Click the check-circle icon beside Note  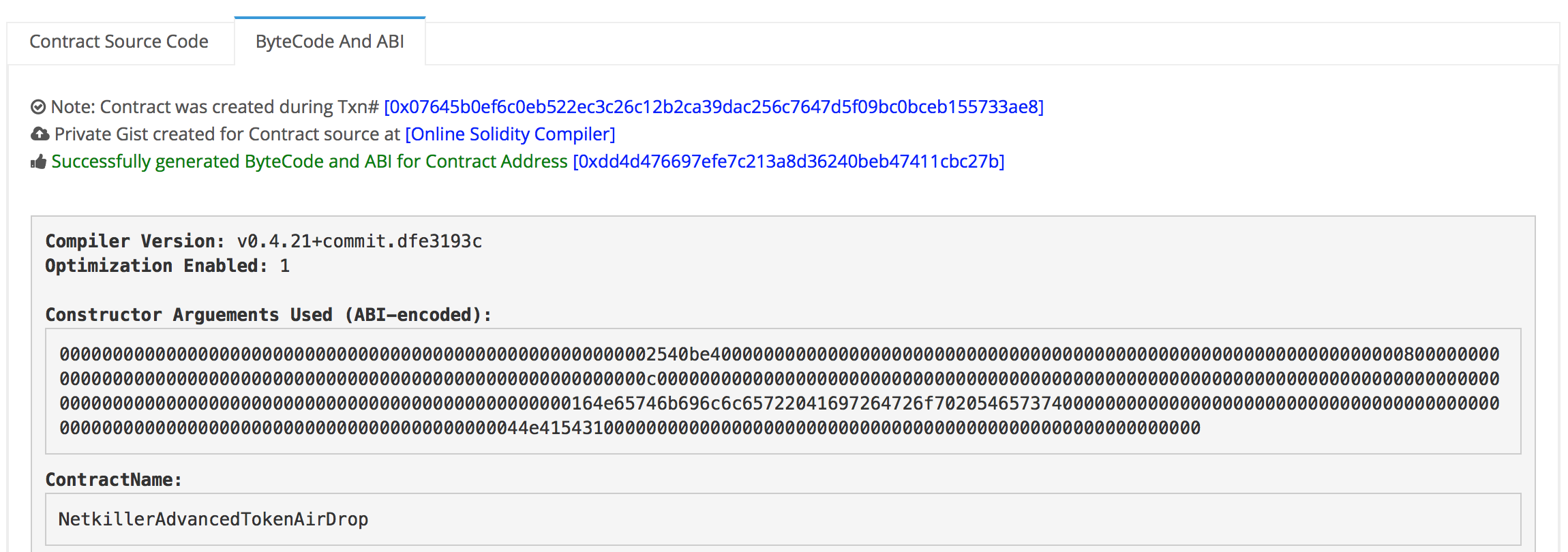pyautogui.click(x=38, y=107)
